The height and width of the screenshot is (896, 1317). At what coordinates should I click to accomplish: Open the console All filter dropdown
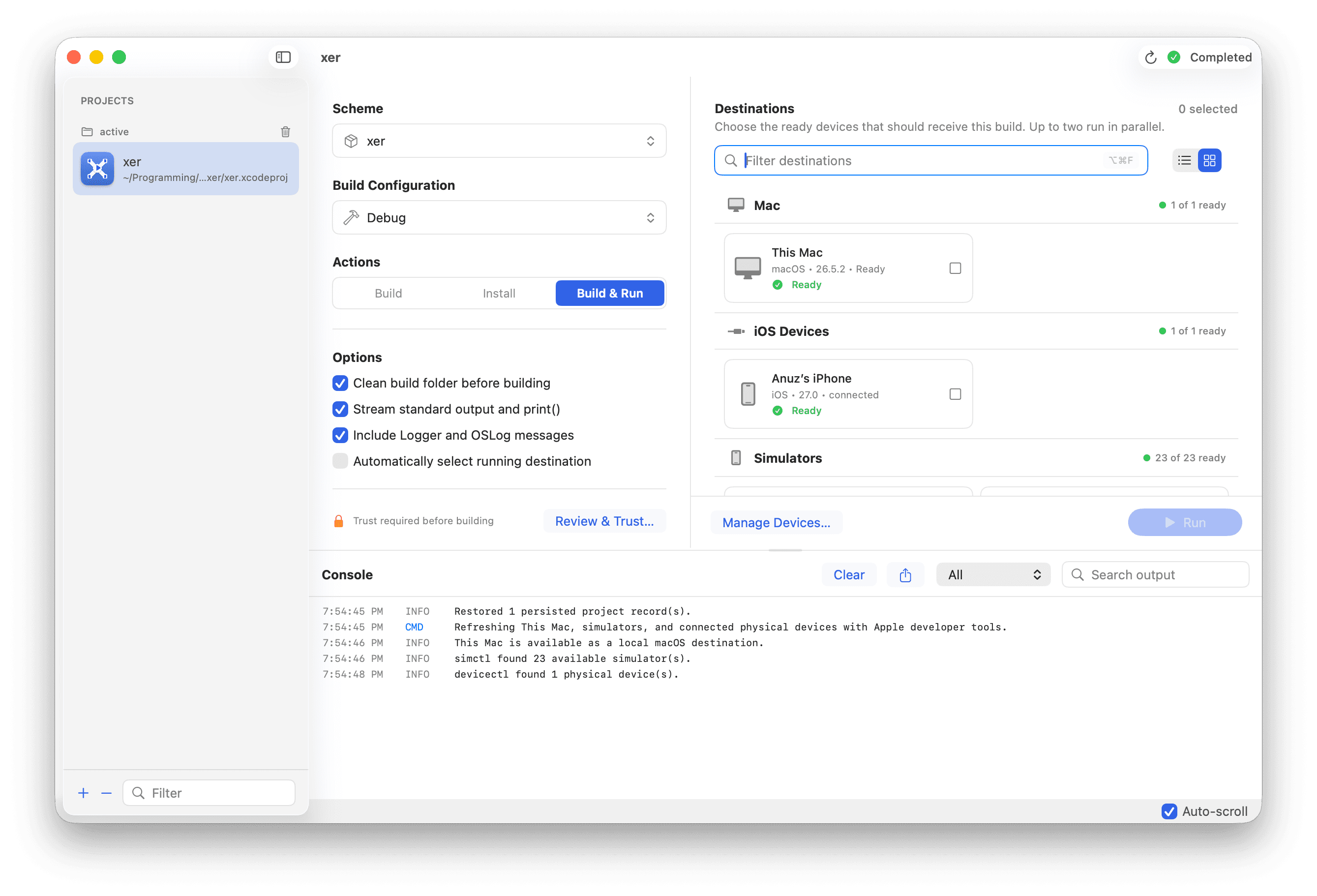tap(993, 575)
